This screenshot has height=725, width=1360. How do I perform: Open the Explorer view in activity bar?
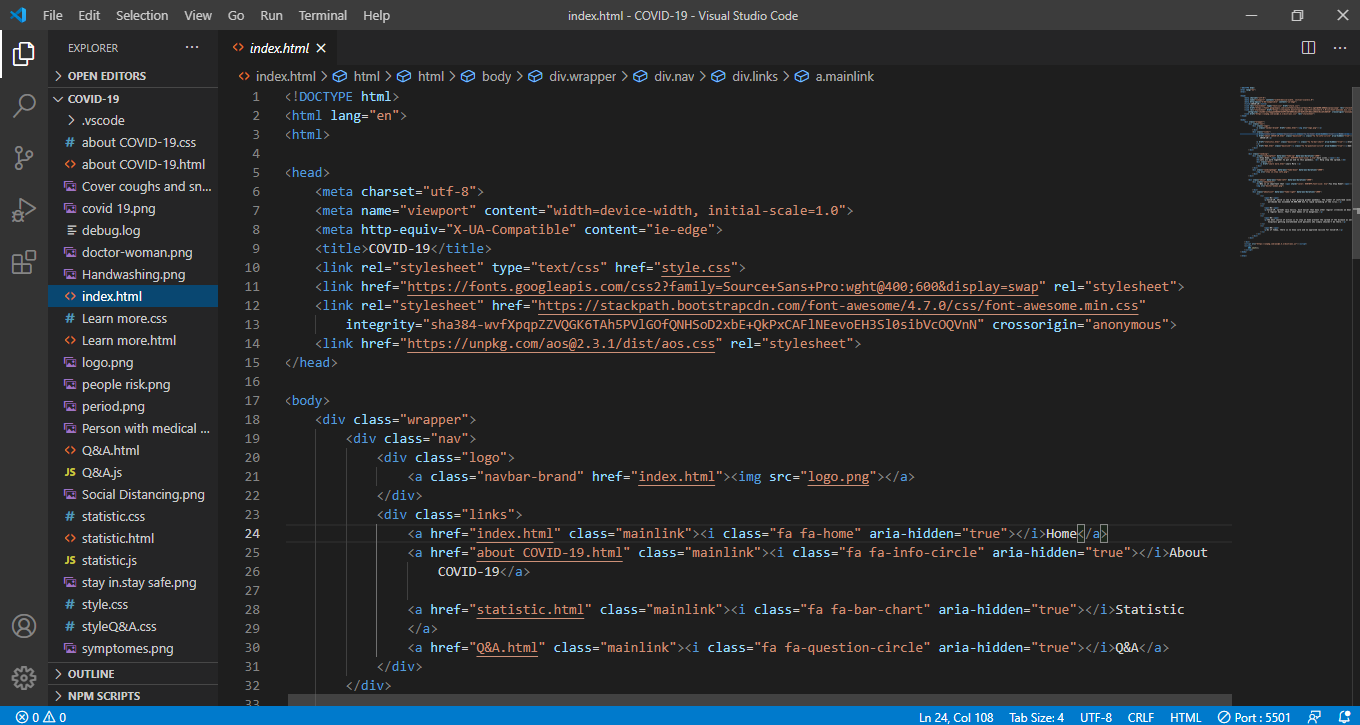(x=24, y=54)
